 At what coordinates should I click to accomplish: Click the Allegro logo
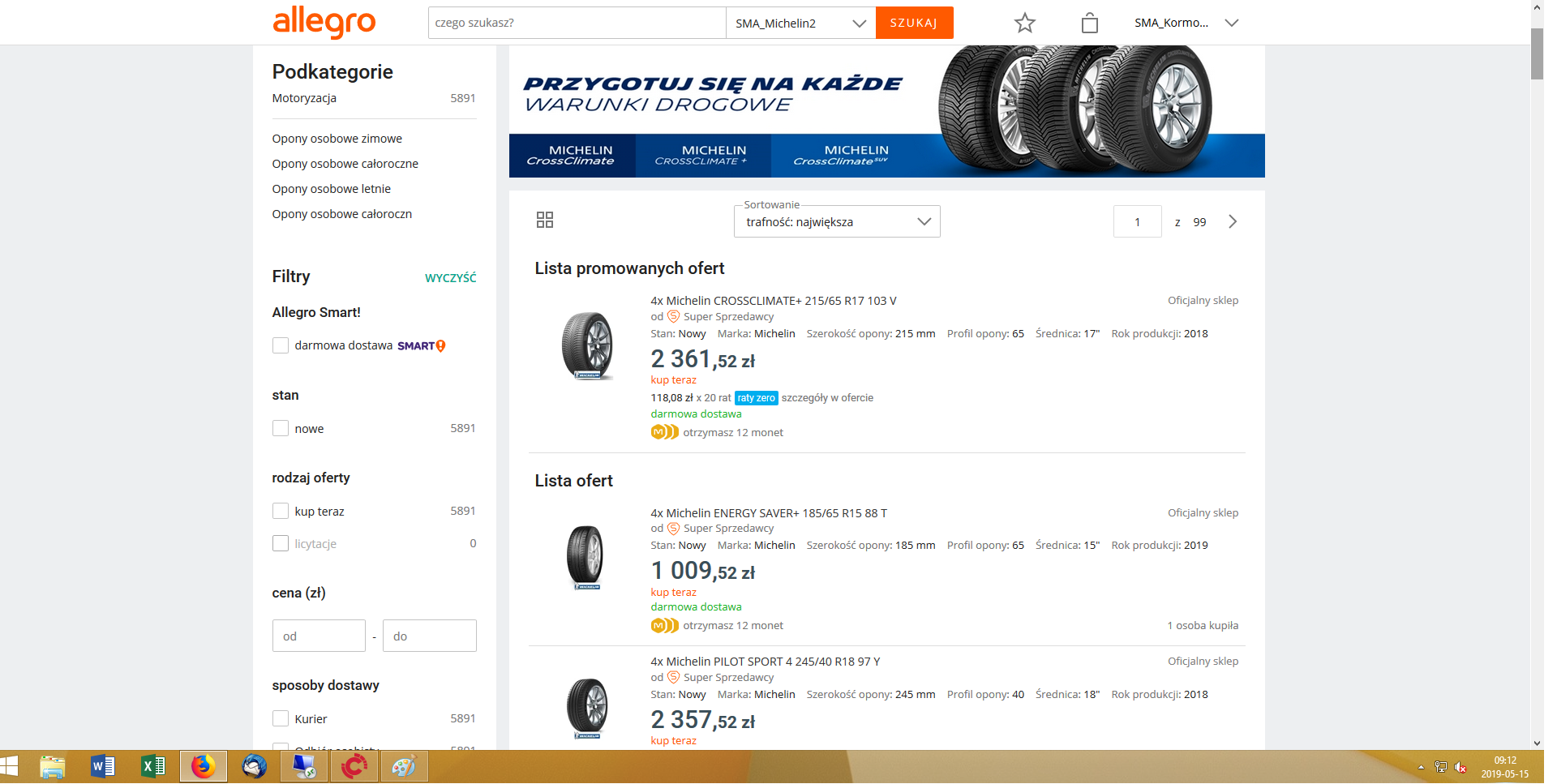coord(324,22)
